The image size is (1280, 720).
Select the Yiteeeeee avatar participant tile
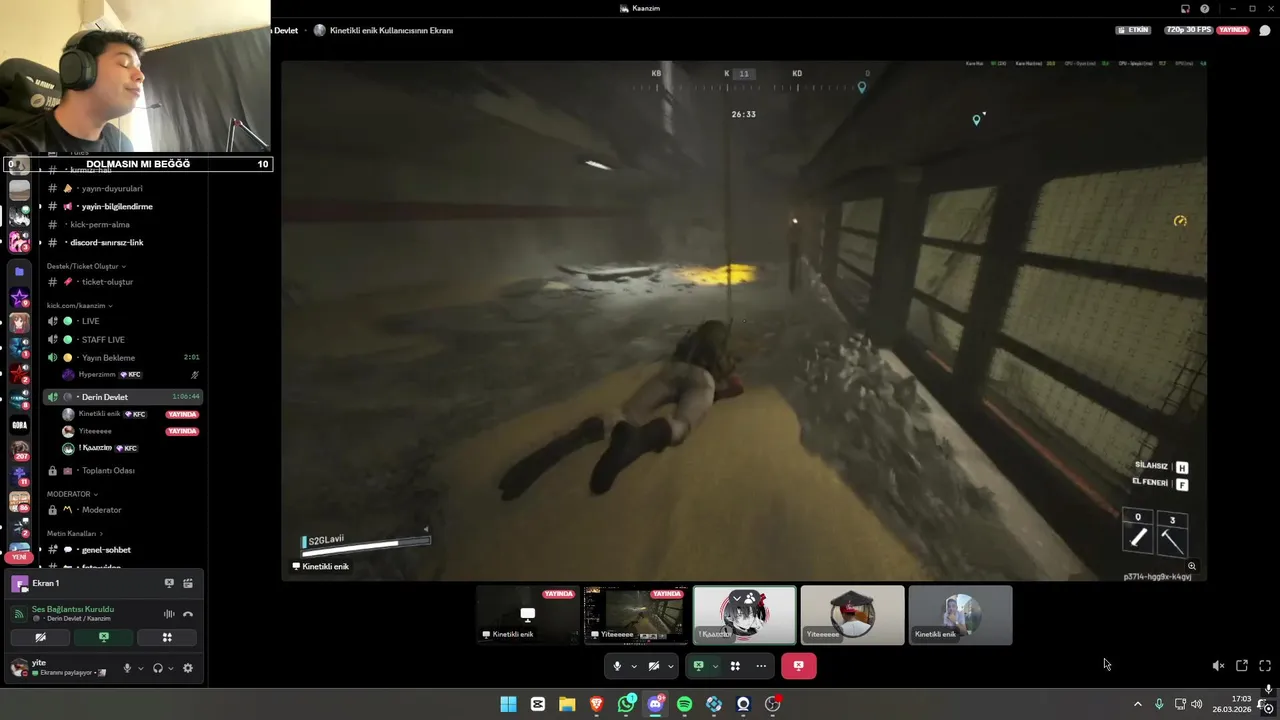coord(852,614)
